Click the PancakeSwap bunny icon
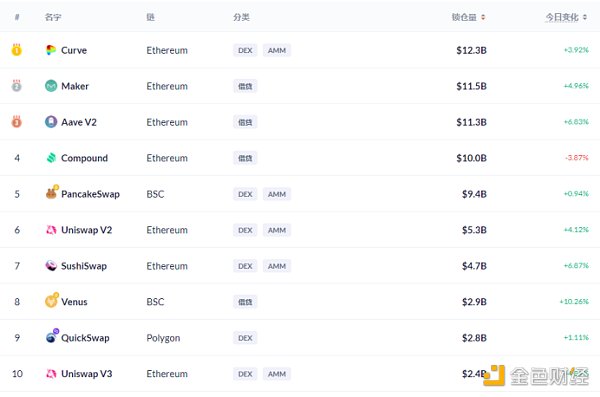Image resolution: width=600 pixels, height=397 pixels. point(52,193)
